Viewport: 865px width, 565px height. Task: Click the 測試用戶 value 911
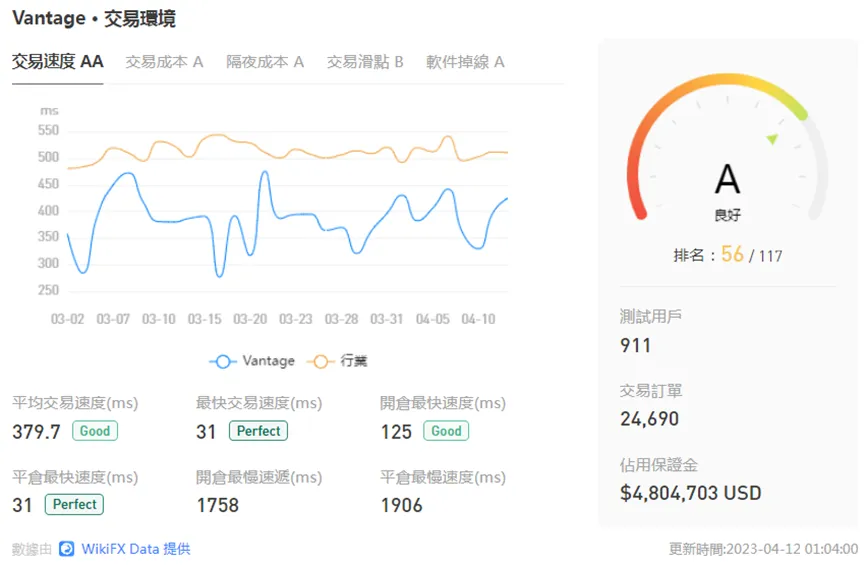pyautogui.click(x=636, y=346)
